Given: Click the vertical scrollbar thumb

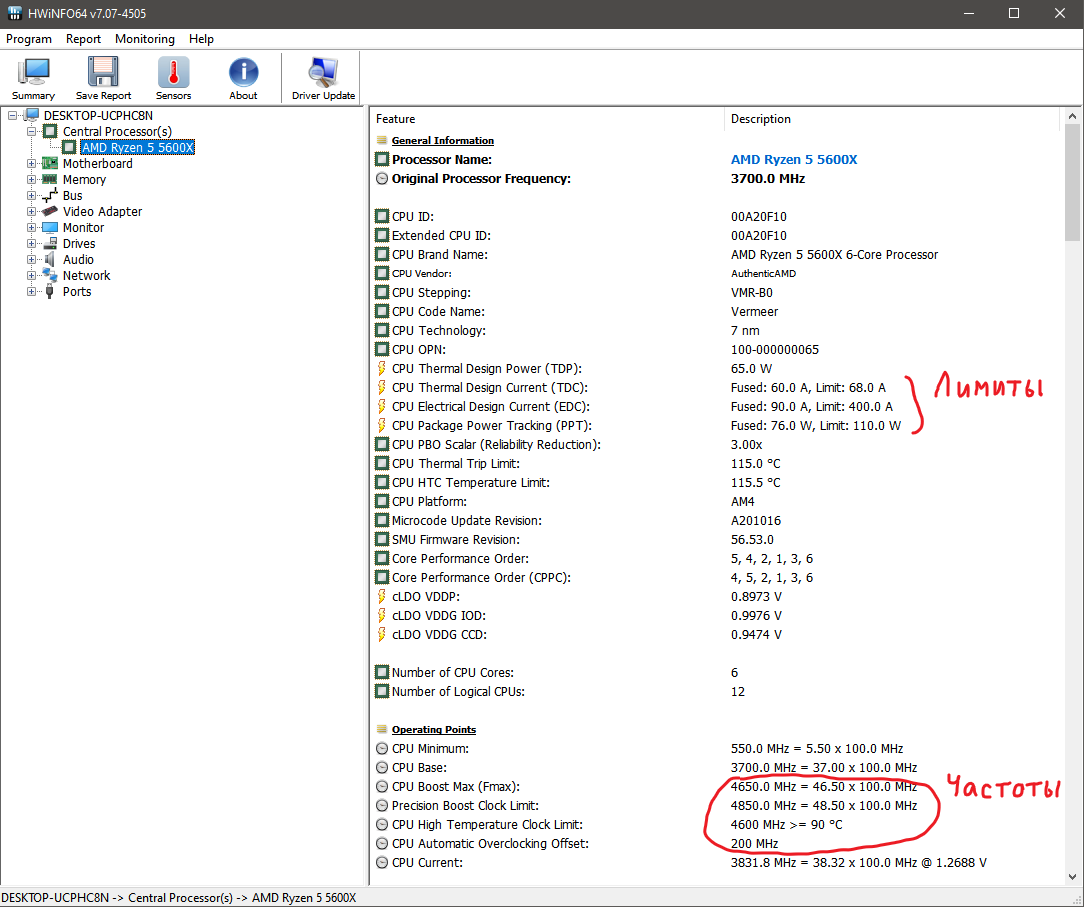Looking at the screenshot, I should pyautogui.click(x=1072, y=182).
